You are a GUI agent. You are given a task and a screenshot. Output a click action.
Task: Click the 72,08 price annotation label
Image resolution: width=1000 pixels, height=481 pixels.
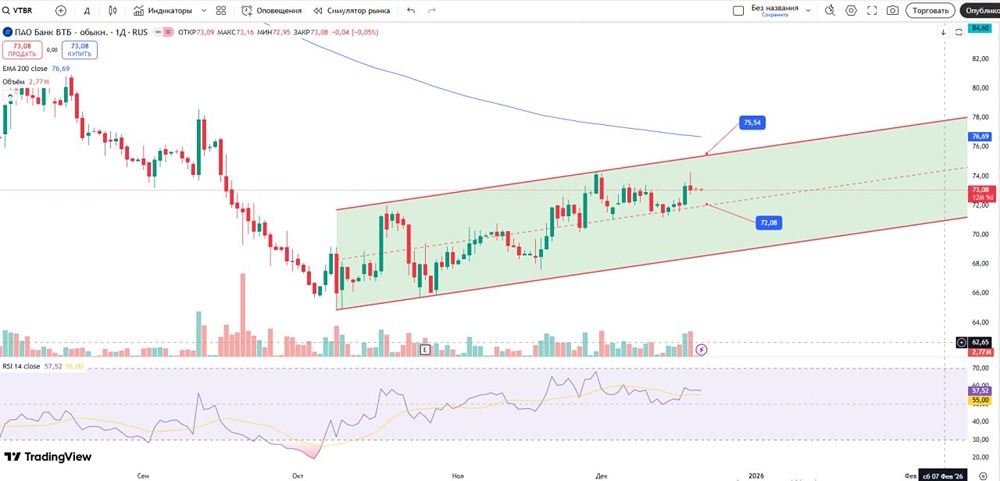coord(769,223)
